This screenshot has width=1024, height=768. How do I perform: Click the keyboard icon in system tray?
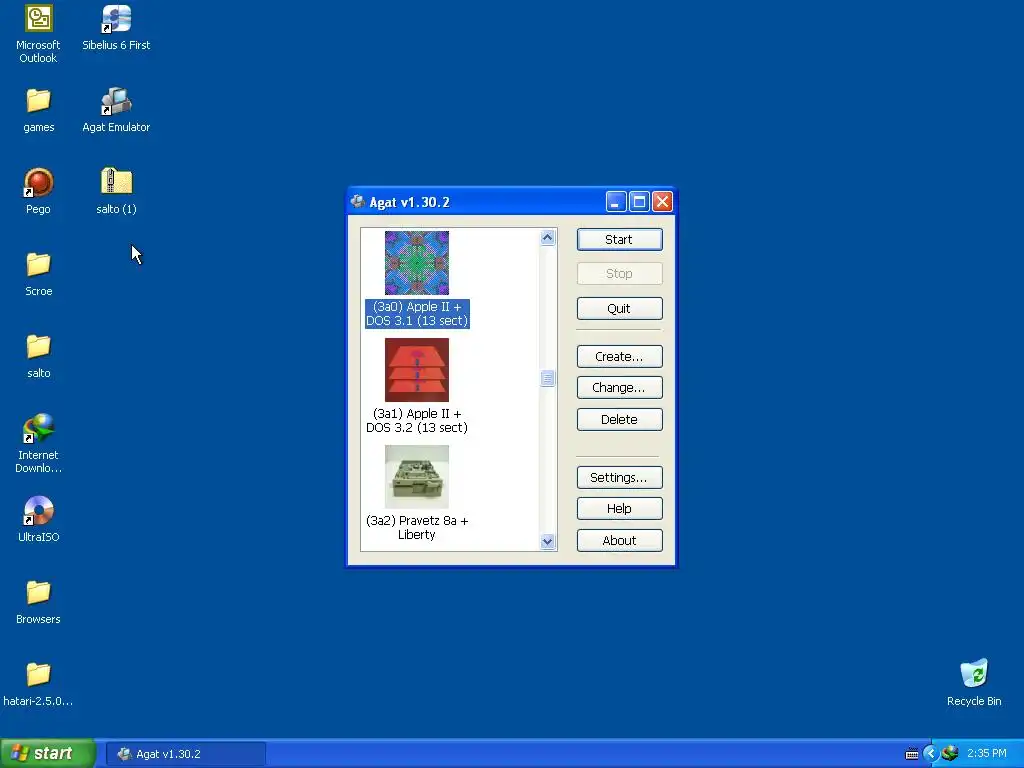pos(912,754)
